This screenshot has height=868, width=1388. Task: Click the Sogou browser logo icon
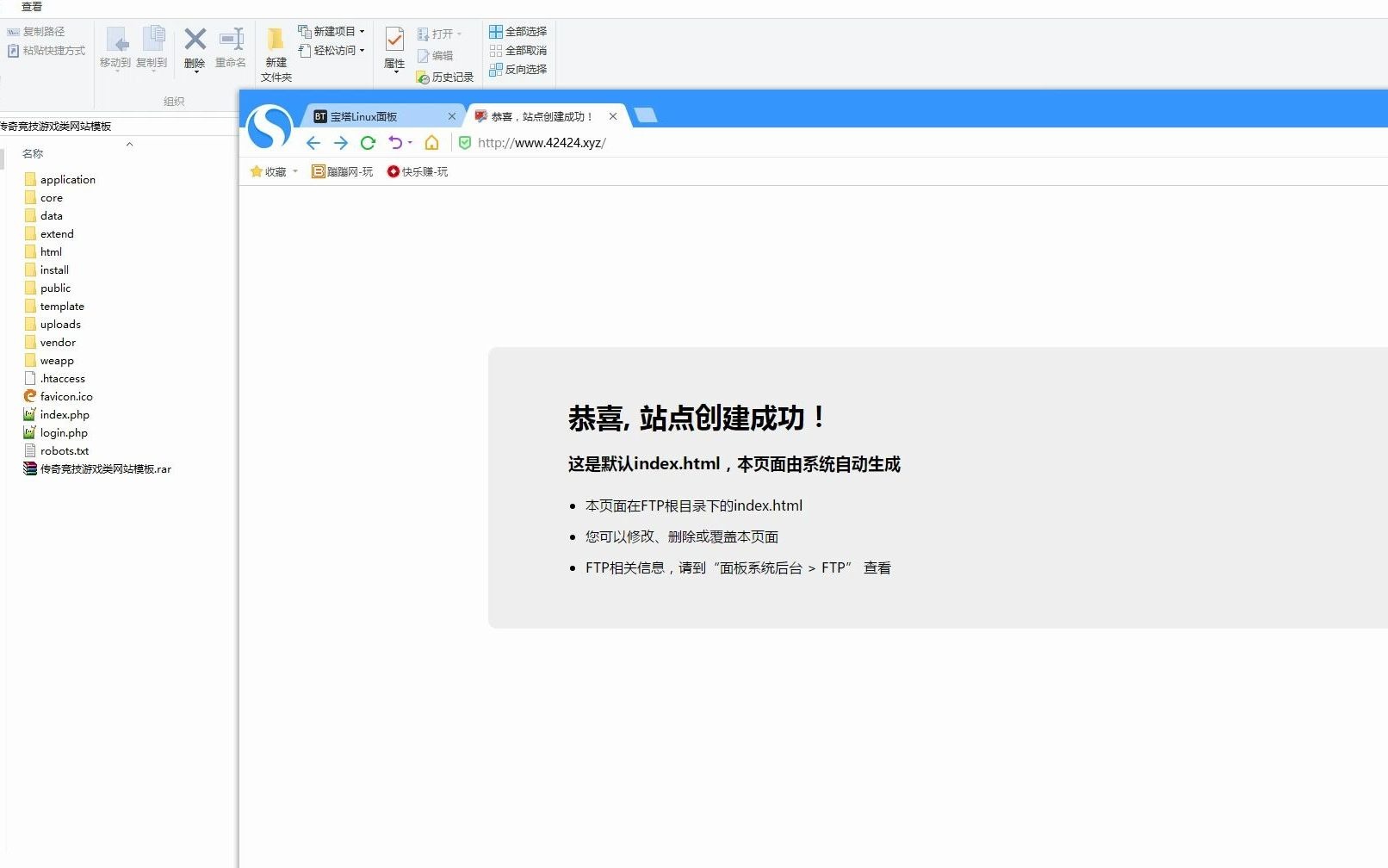click(x=270, y=127)
